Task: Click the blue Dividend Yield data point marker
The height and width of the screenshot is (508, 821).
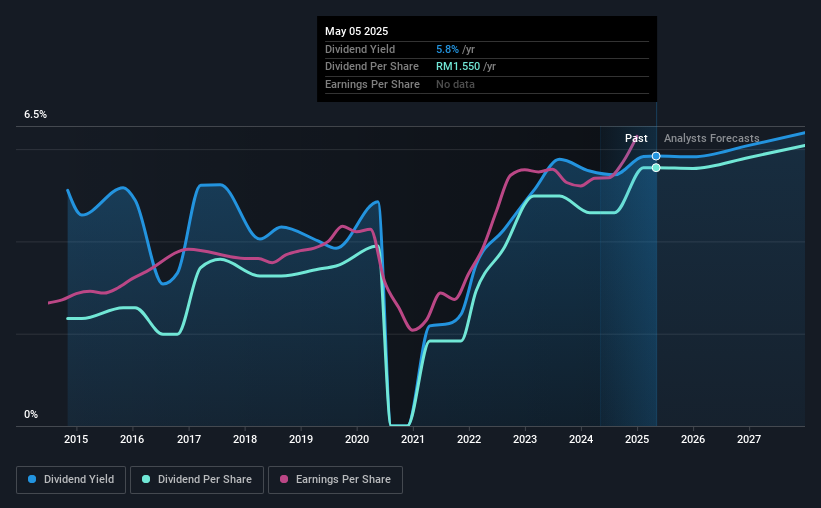Action: (x=656, y=156)
